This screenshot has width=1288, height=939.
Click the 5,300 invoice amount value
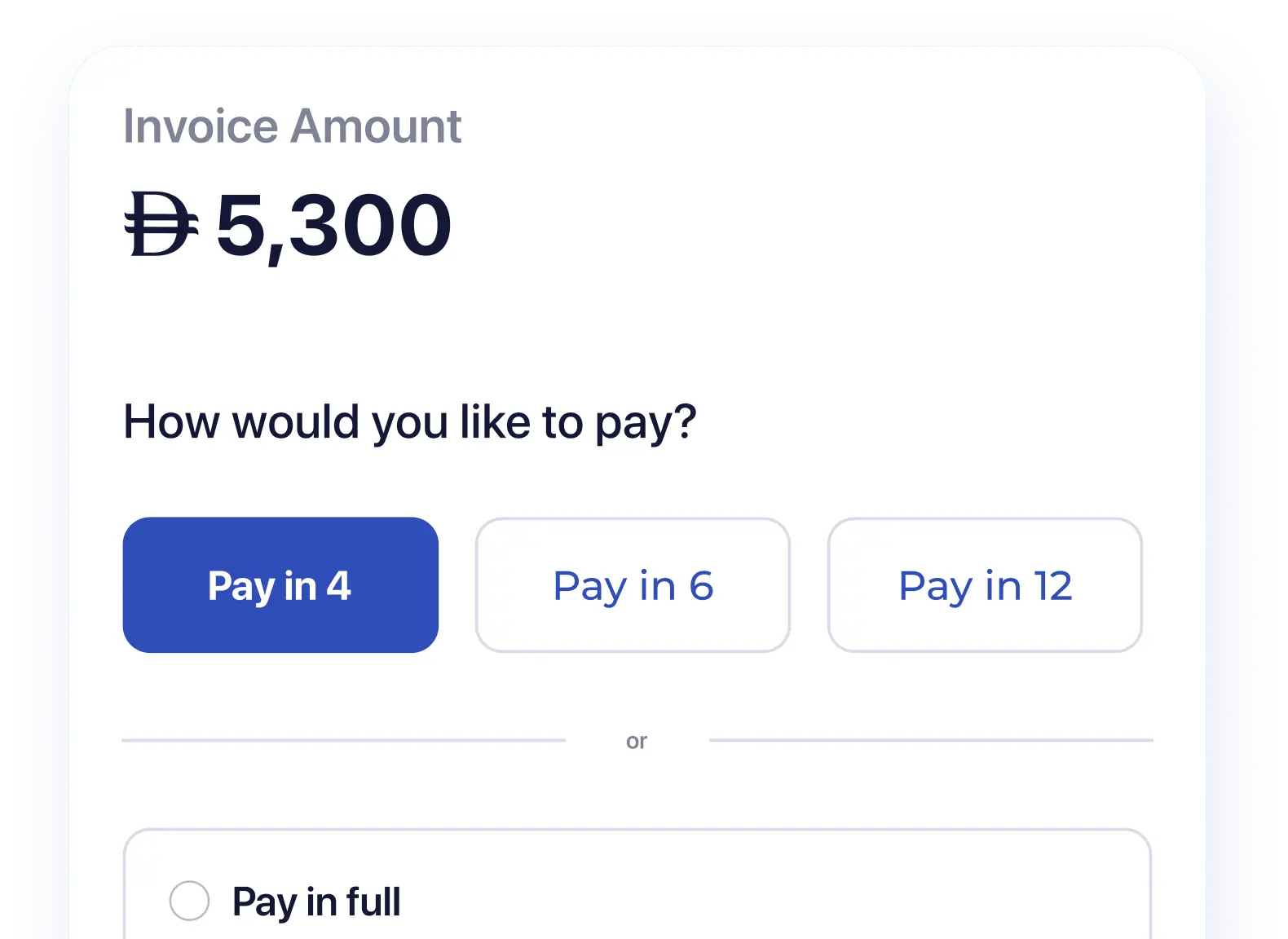coord(333,226)
